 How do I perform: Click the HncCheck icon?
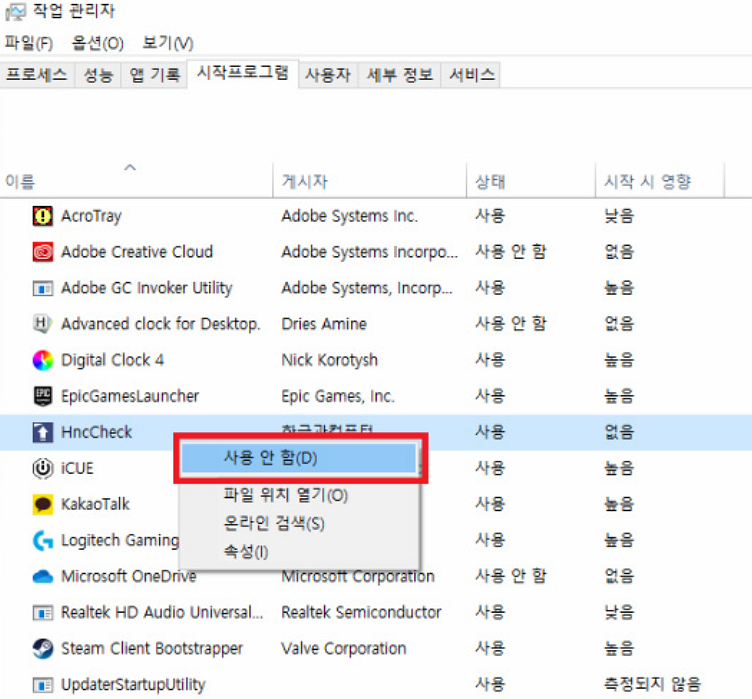(43, 432)
